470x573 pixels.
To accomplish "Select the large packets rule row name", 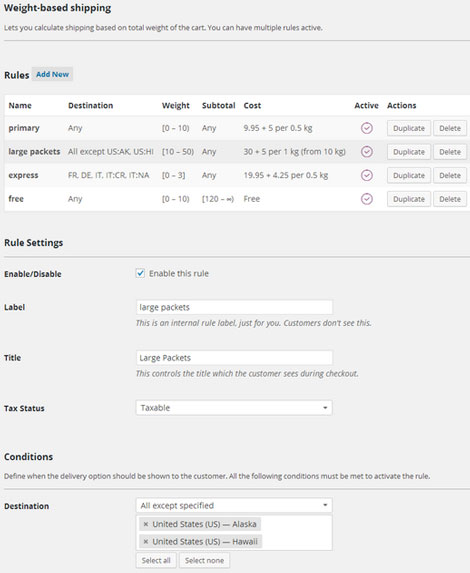I will 34,152.
